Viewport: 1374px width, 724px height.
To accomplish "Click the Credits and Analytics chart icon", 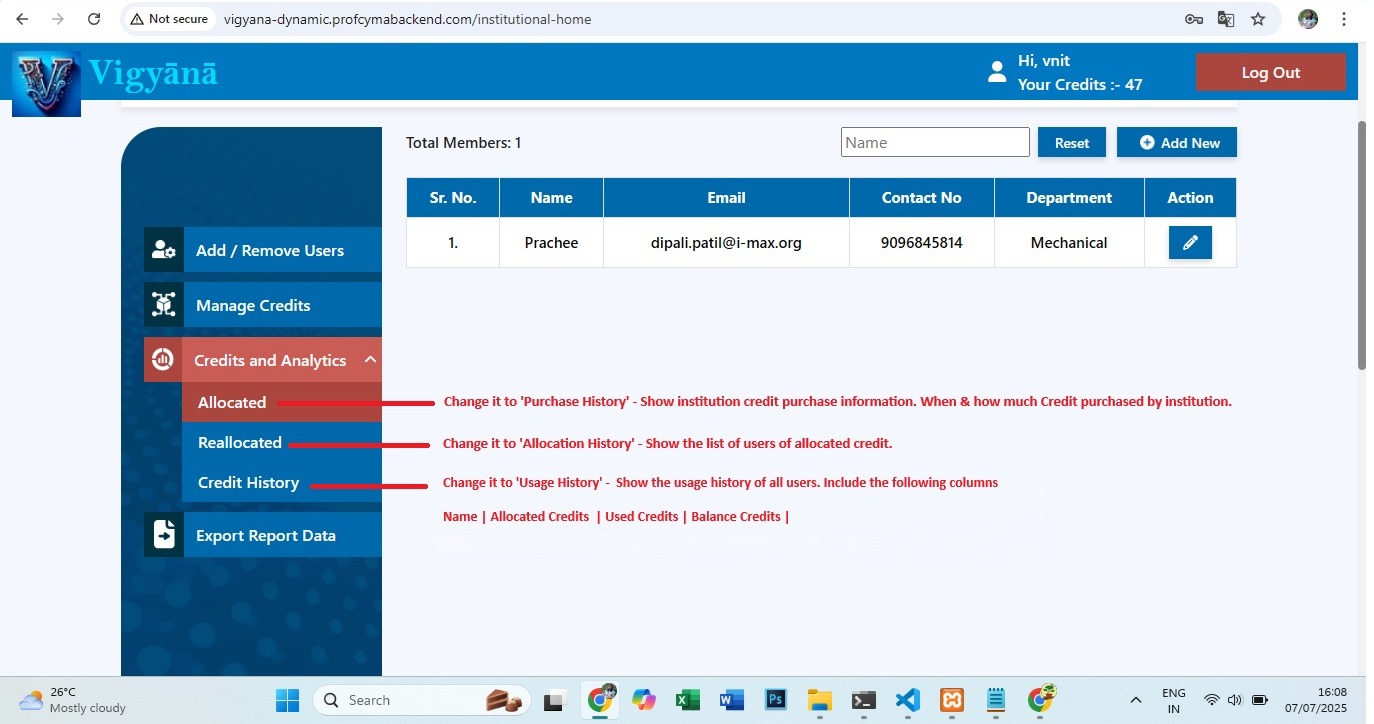I will (x=163, y=360).
